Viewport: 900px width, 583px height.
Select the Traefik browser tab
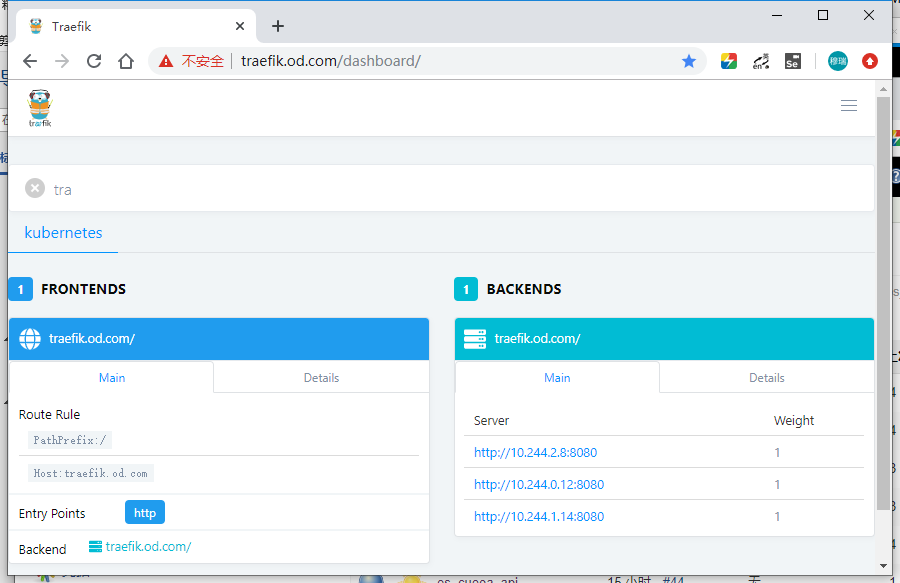pos(135,26)
